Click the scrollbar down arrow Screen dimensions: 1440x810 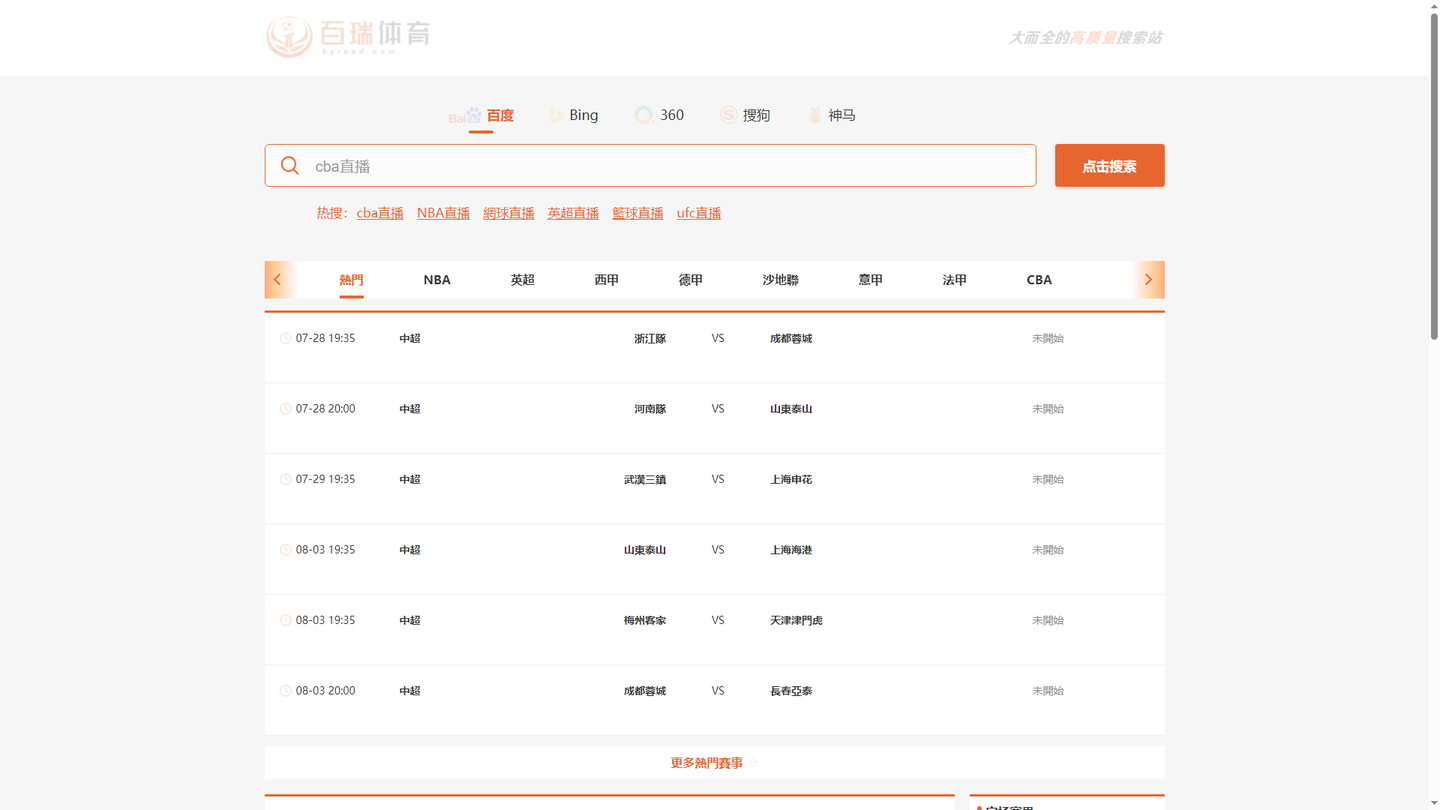(x=1434, y=804)
